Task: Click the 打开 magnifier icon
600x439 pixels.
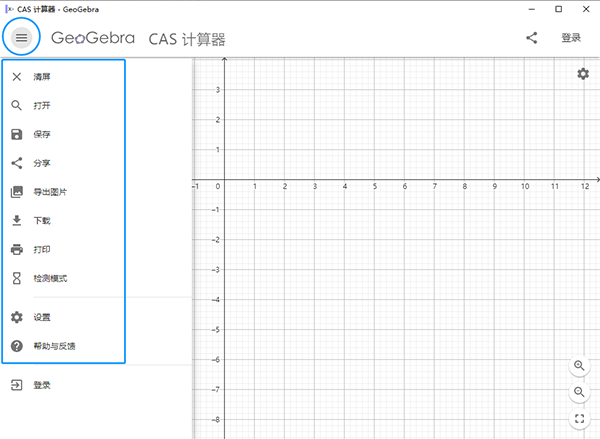Action: [x=16, y=105]
